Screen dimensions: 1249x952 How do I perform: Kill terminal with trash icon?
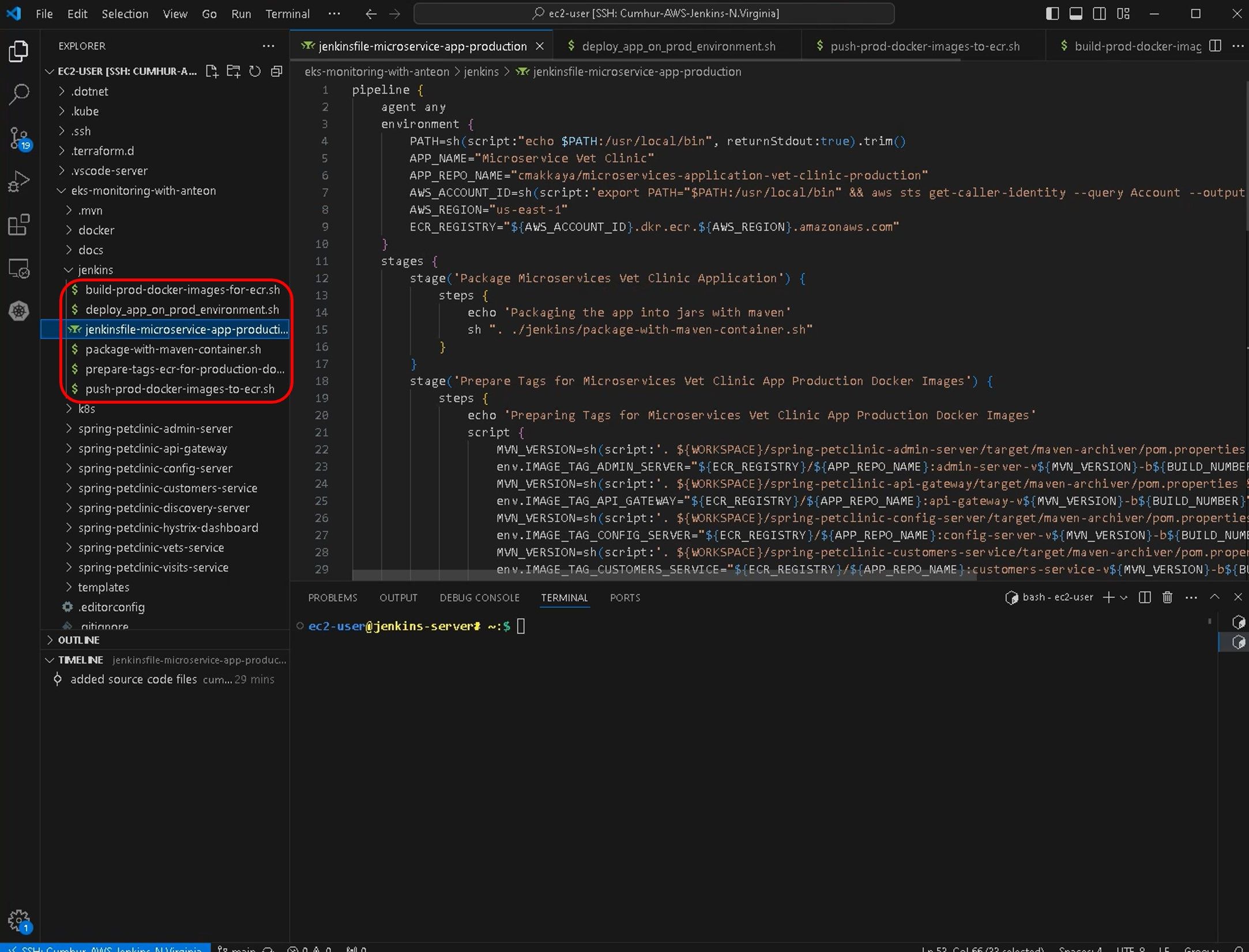click(x=1167, y=597)
